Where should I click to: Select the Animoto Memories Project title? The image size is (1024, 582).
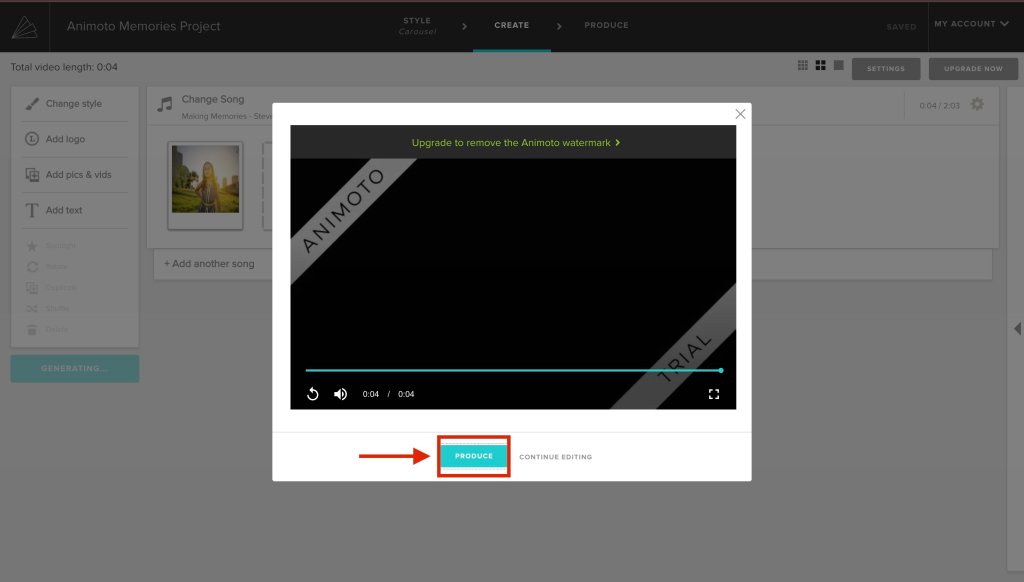(144, 26)
